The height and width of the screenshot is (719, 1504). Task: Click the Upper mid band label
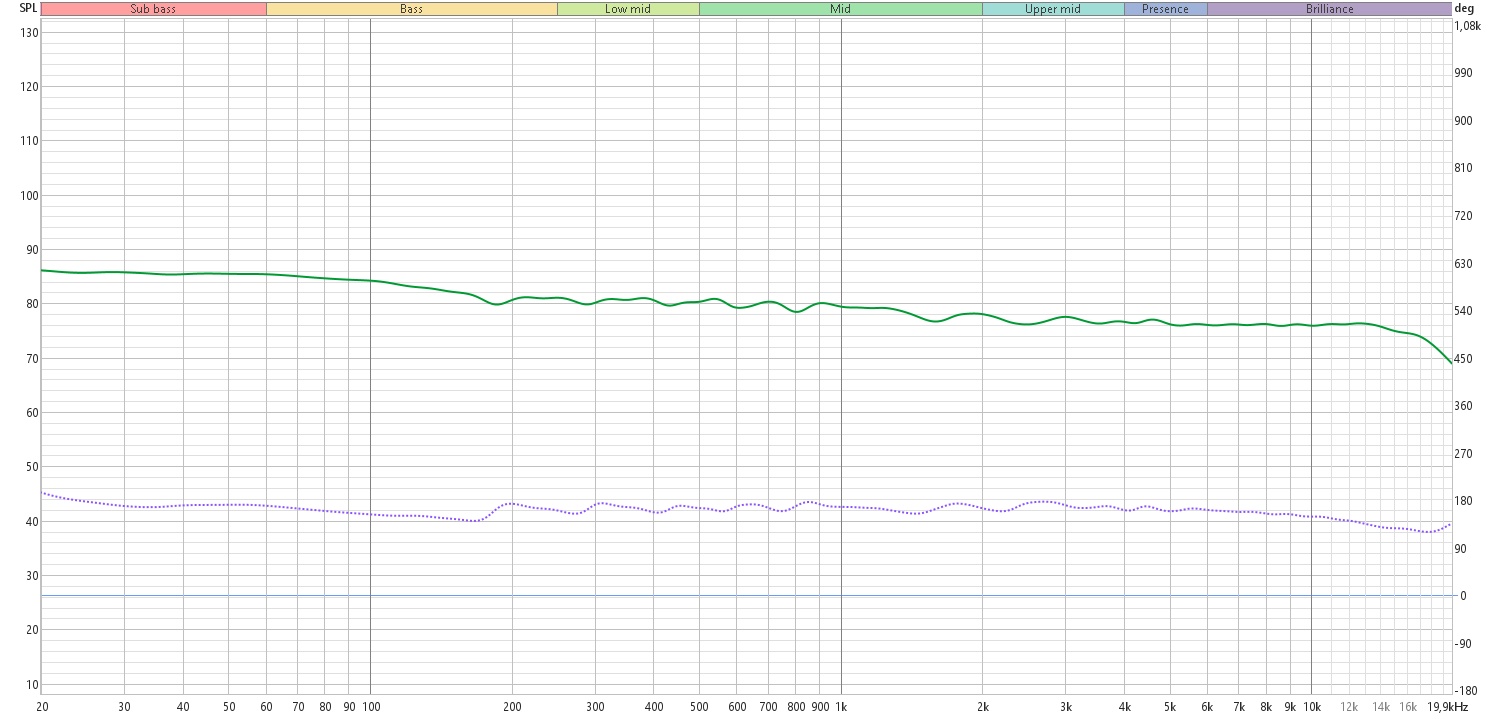[x=1053, y=8]
